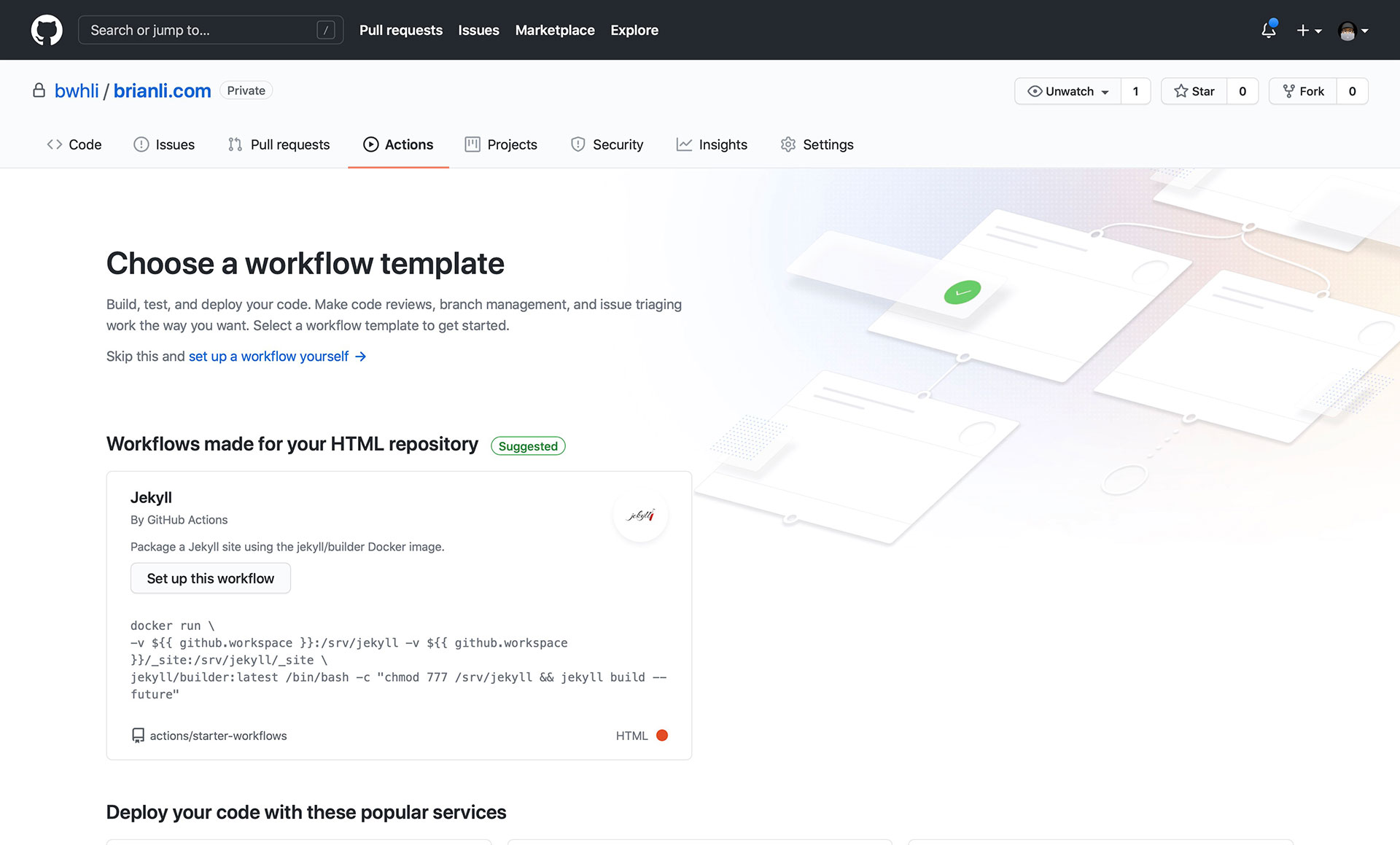Follow the set up a workflow yourself link

point(277,356)
